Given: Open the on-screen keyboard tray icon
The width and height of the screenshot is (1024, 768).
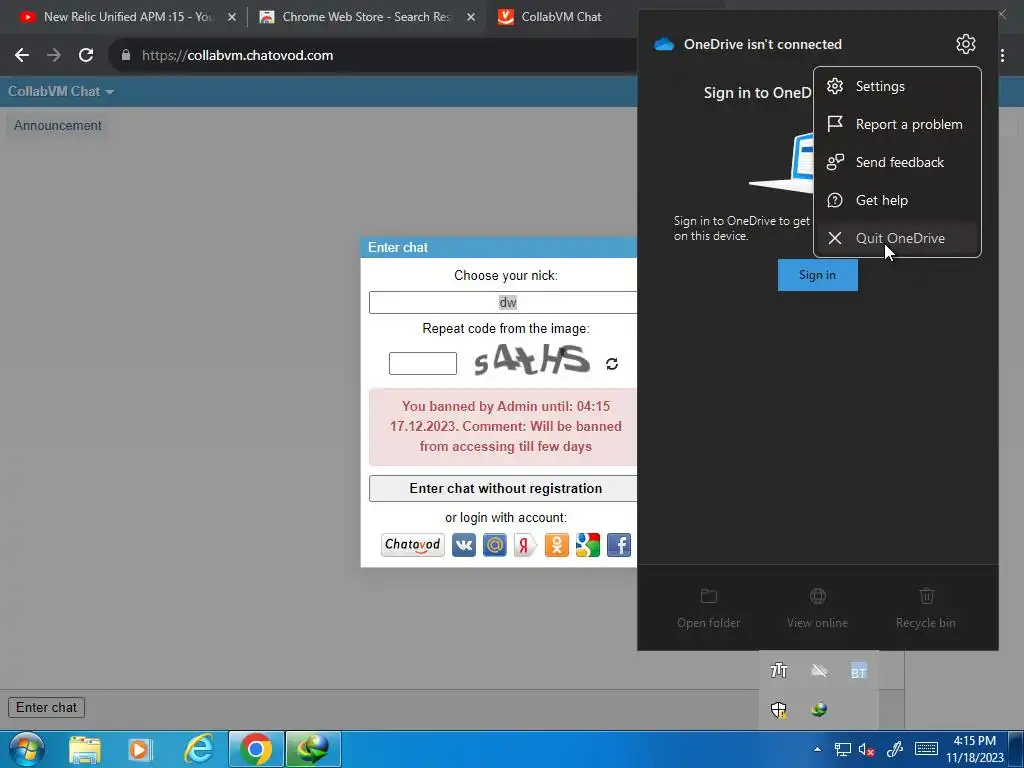Looking at the screenshot, I should pos(926,749).
